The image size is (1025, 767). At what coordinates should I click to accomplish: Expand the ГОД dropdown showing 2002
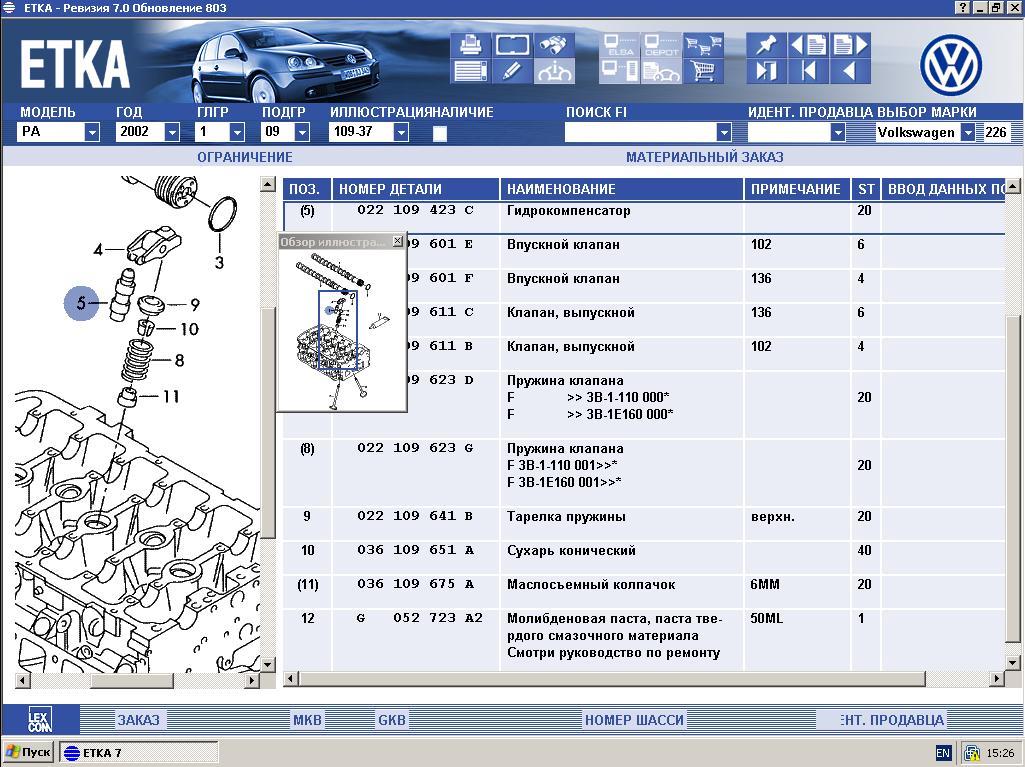(x=172, y=132)
